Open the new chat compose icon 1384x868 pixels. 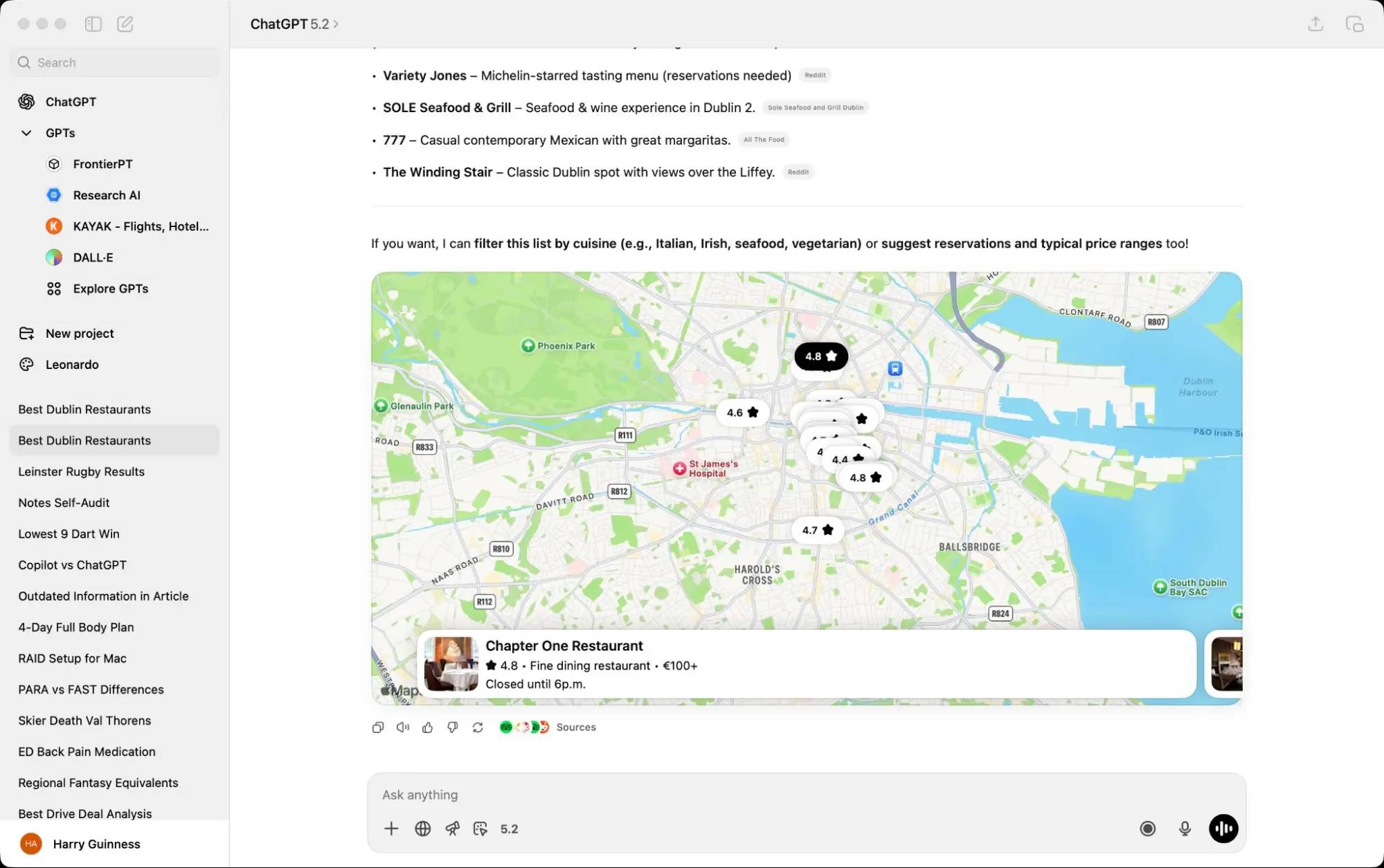(125, 24)
